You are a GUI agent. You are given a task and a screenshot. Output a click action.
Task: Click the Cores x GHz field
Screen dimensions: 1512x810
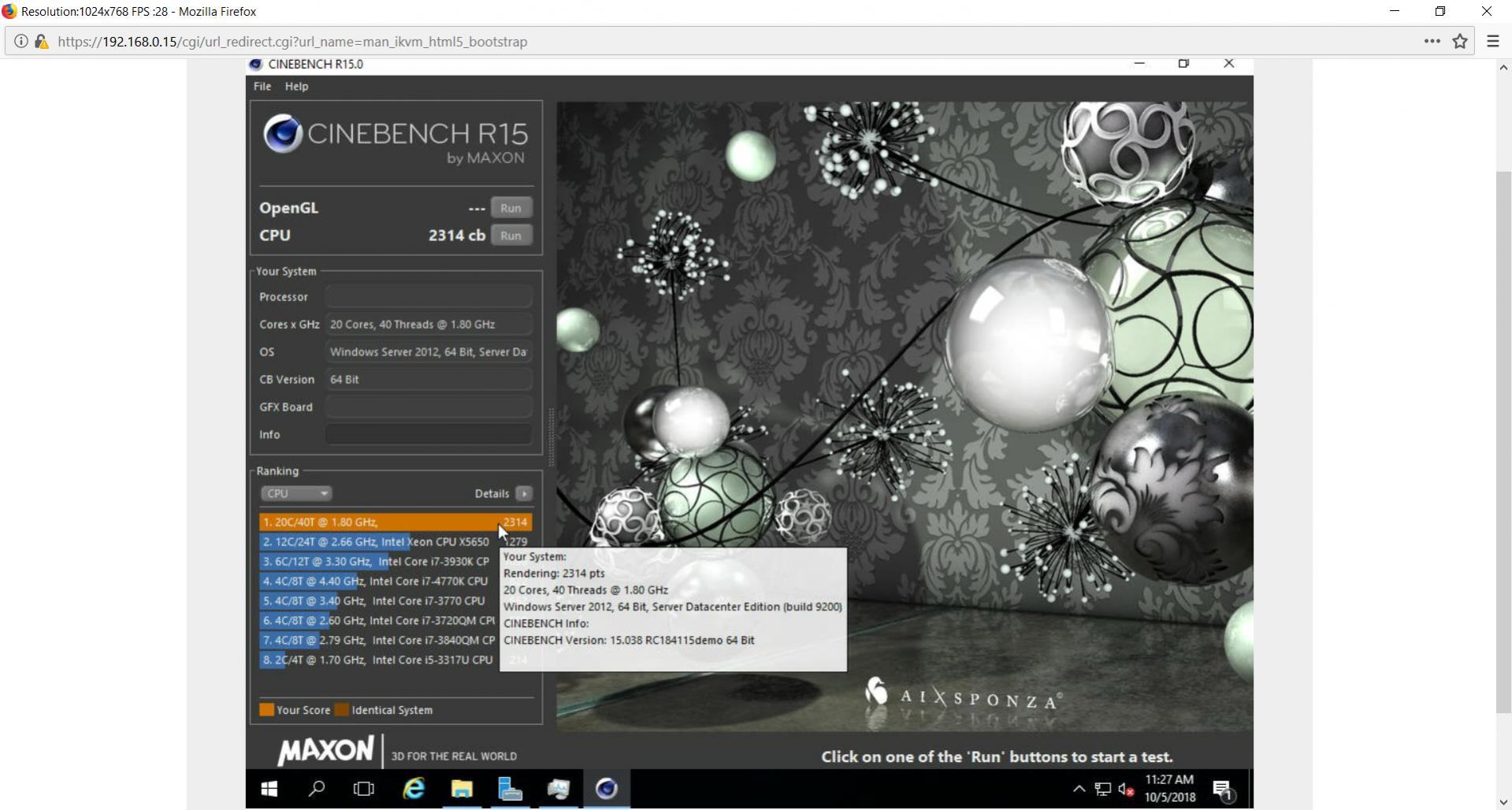pyautogui.click(x=429, y=325)
